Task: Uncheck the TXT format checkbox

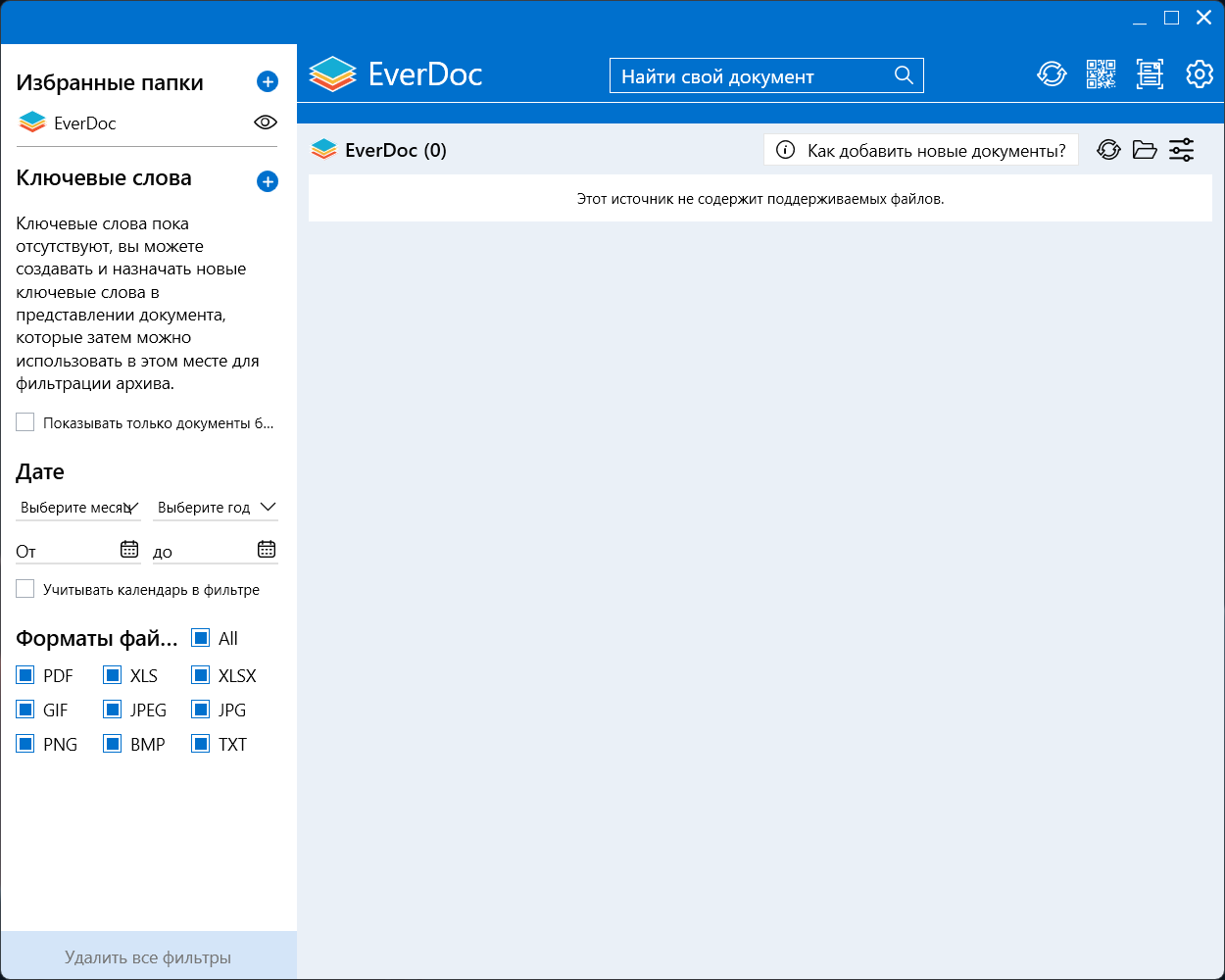Action: (201, 744)
